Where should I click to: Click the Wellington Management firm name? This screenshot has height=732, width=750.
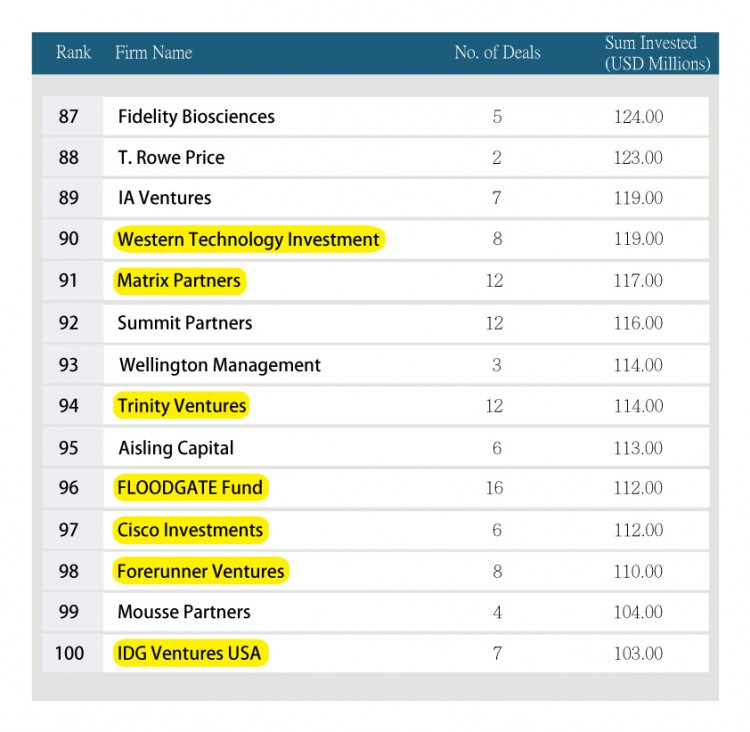click(x=220, y=365)
